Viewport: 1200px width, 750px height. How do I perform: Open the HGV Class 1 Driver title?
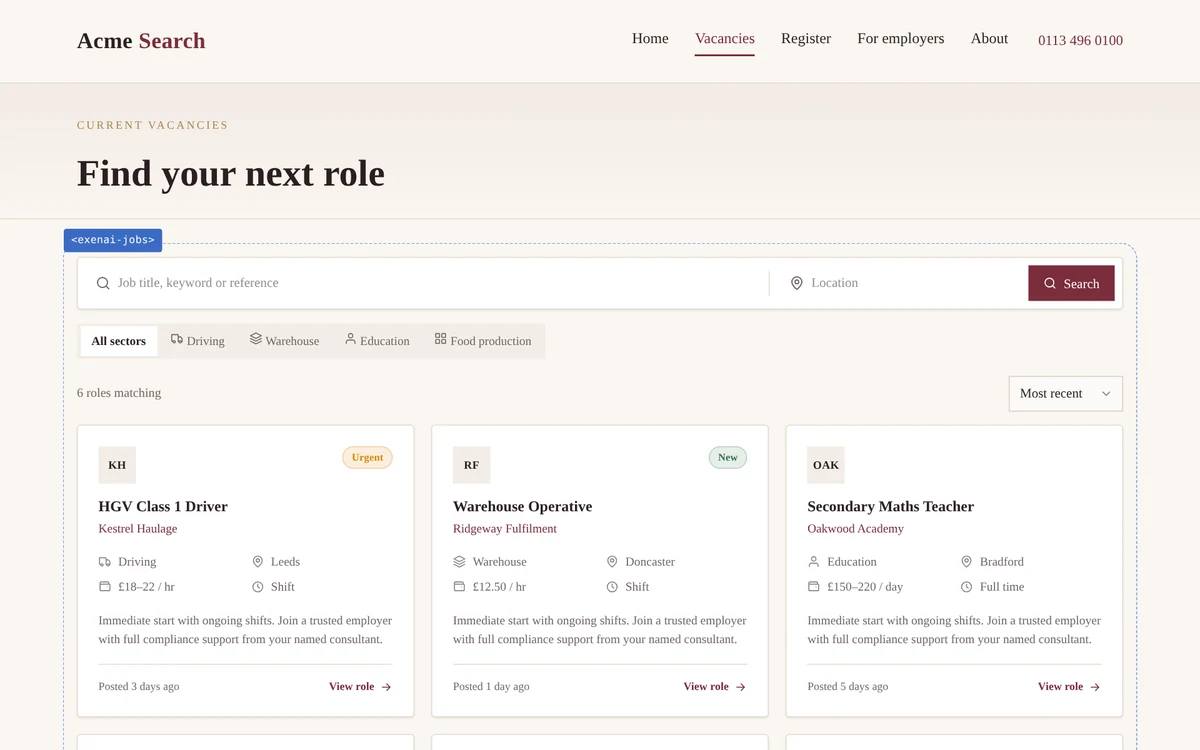(x=163, y=507)
